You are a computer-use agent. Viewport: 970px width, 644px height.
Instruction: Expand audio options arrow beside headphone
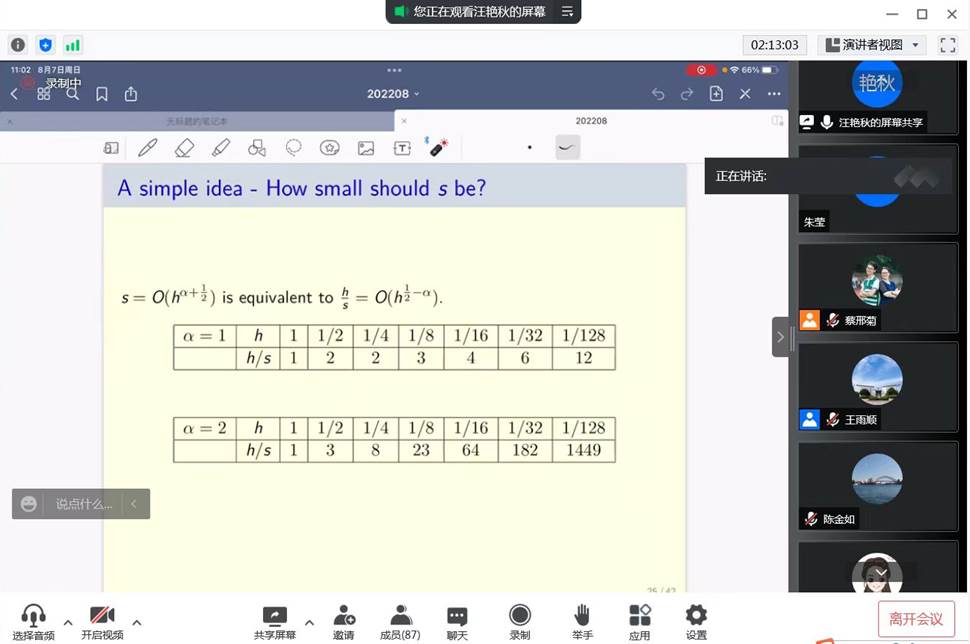click(x=68, y=622)
